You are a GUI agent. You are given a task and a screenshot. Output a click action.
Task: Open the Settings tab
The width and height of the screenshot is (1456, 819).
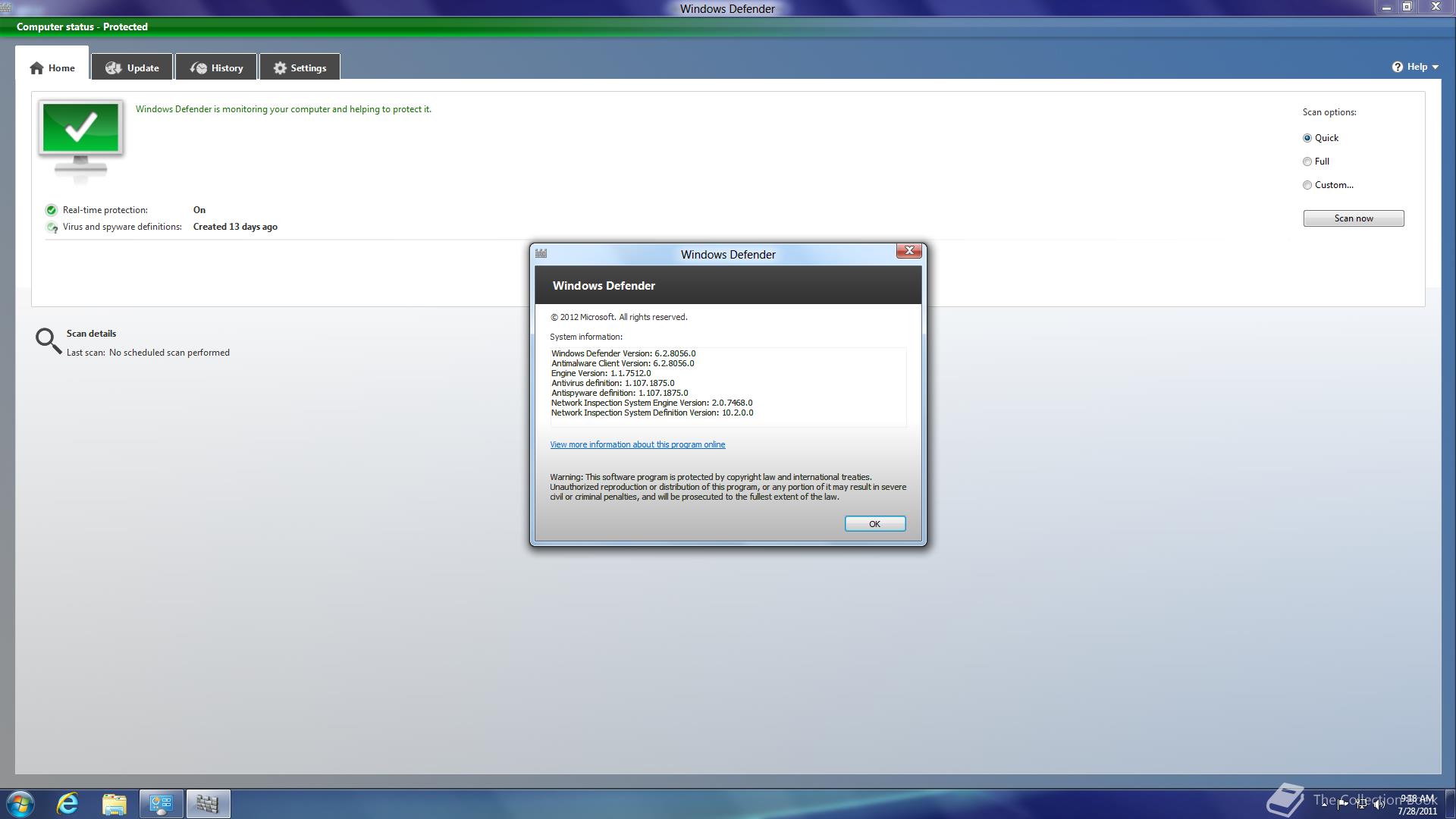(300, 67)
